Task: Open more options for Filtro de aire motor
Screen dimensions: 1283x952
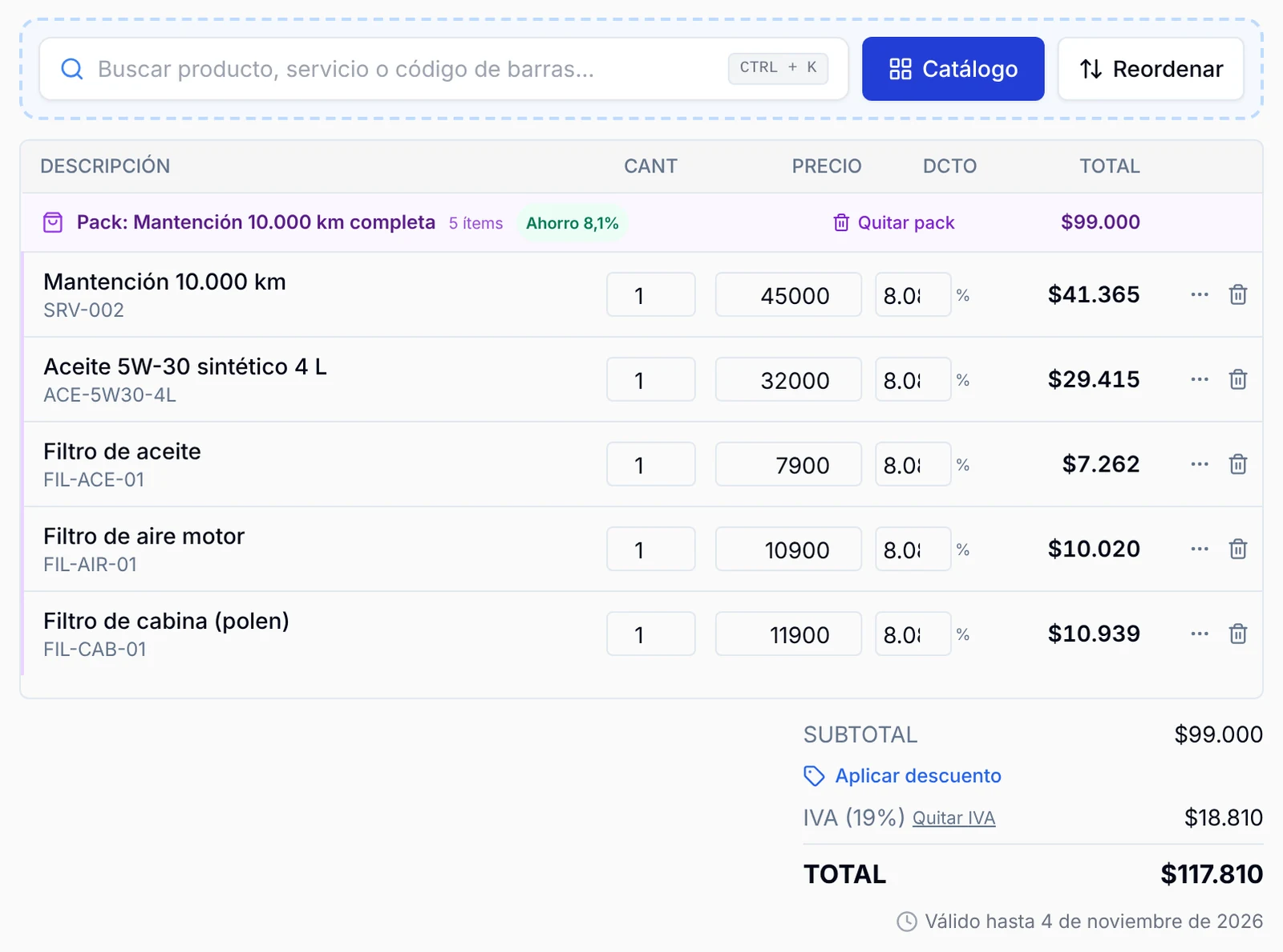Action: pyautogui.click(x=1200, y=549)
